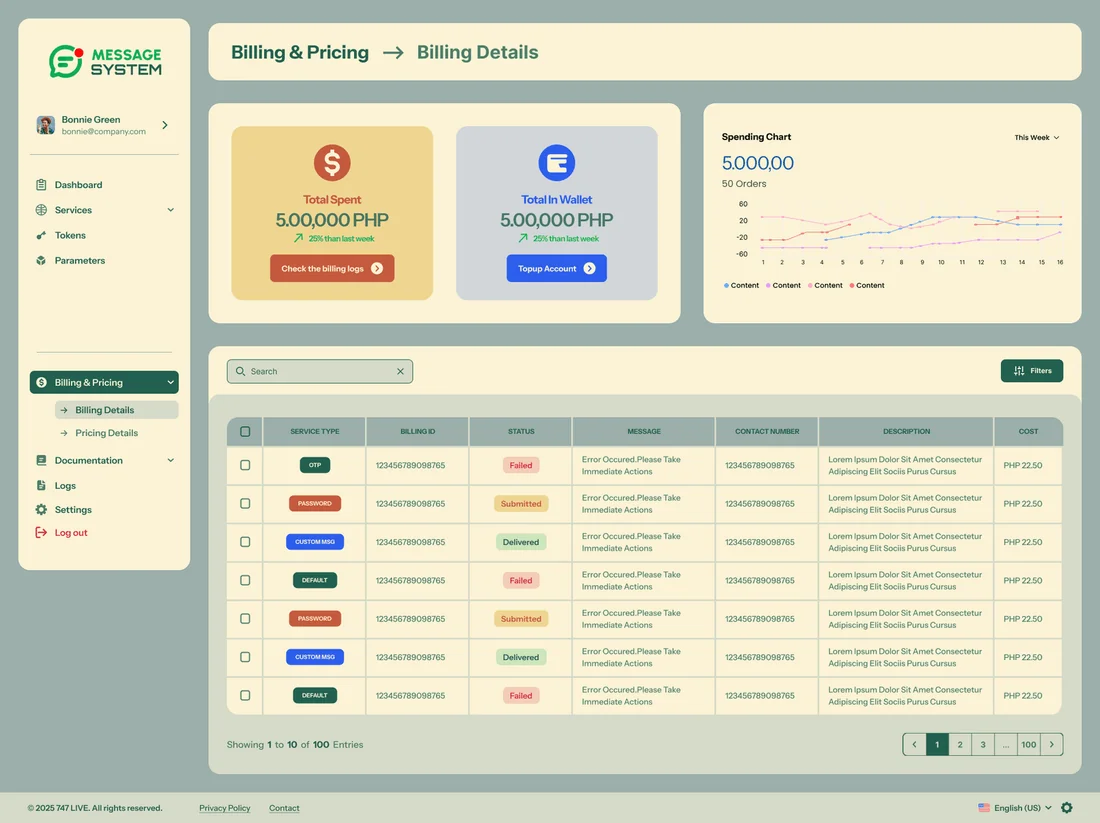Click the Tokens key icon
The image size is (1100, 823).
(x=41, y=235)
